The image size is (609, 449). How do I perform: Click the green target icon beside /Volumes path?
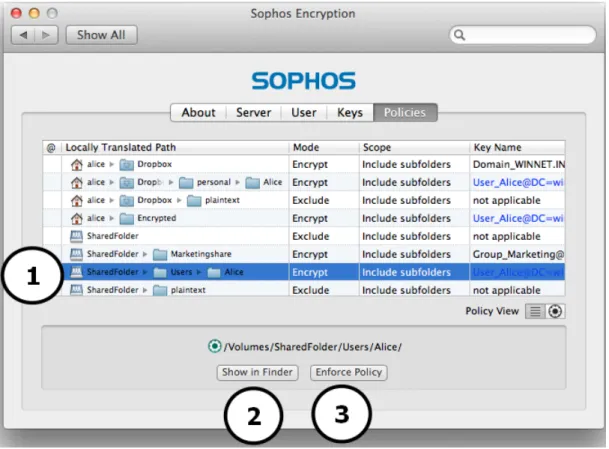pyautogui.click(x=214, y=346)
